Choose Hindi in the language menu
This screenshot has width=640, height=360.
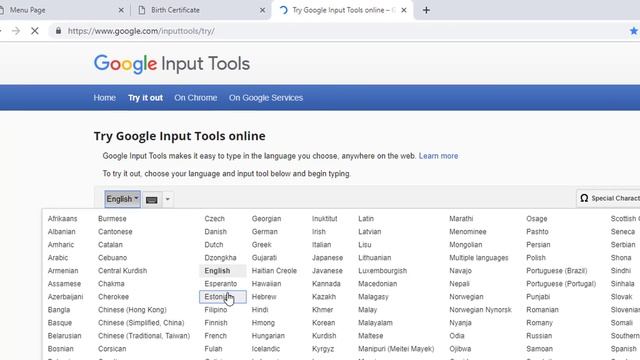coord(260,310)
